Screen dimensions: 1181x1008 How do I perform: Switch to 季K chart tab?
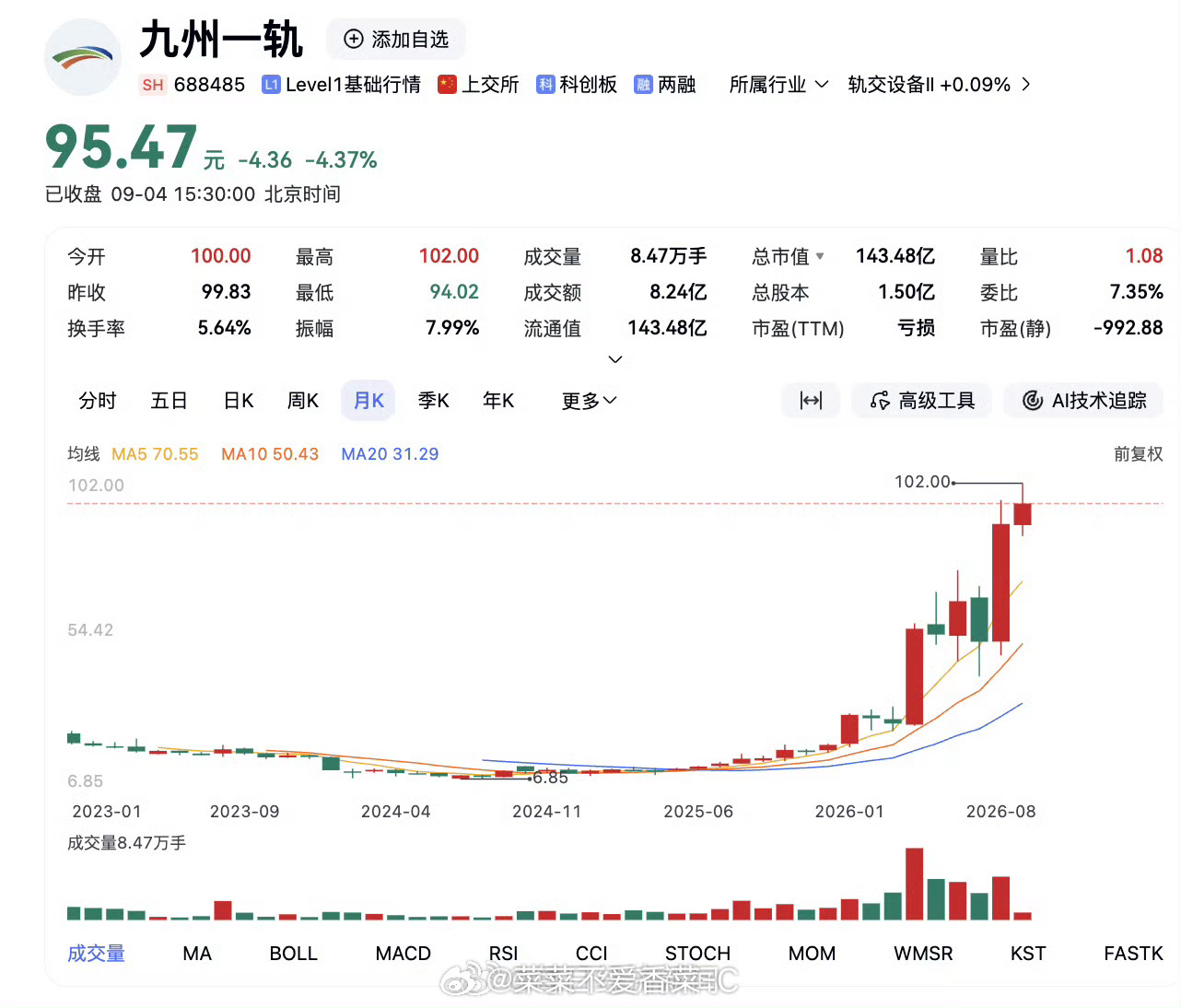click(434, 401)
